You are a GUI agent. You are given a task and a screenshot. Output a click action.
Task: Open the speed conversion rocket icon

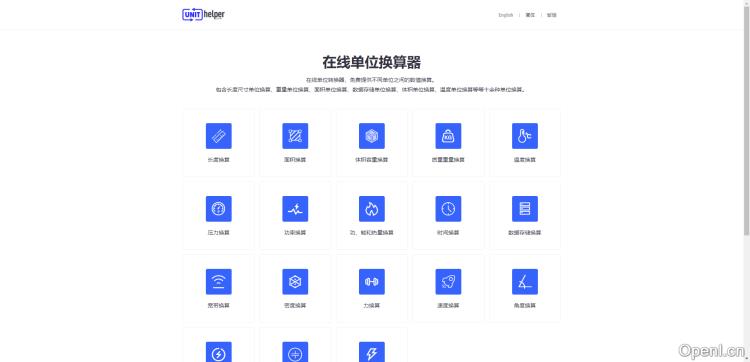448,282
